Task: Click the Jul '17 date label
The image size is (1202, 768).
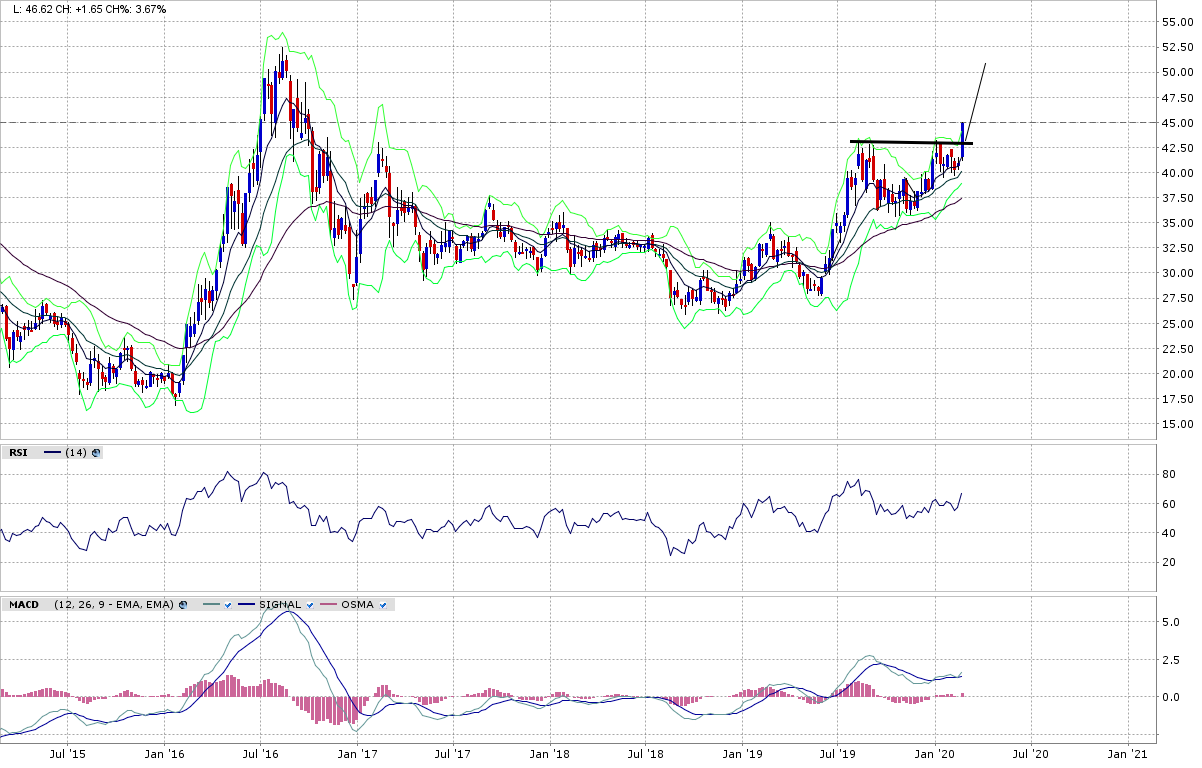Action: pos(453,752)
